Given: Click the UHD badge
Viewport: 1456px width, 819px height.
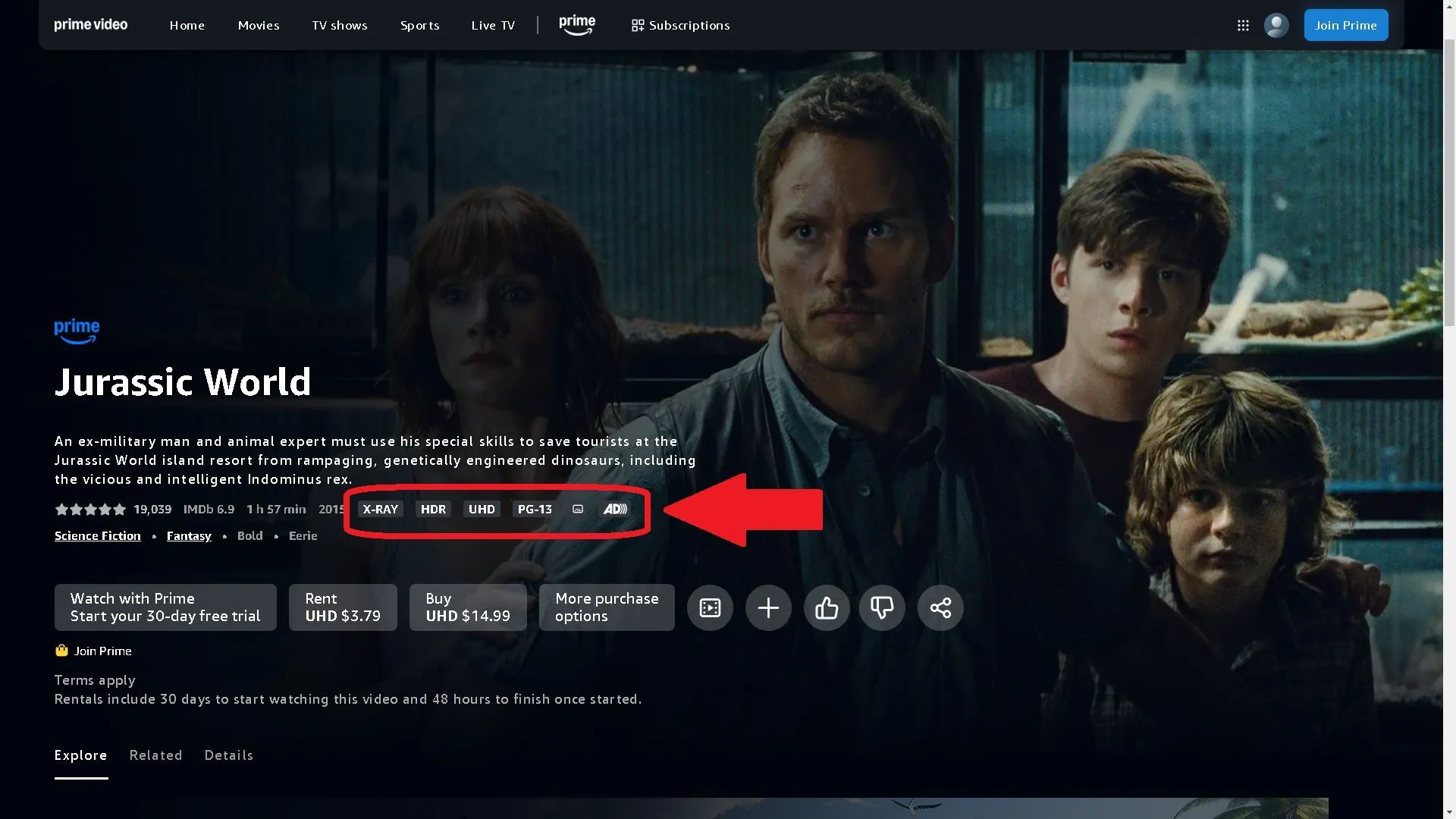Looking at the screenshot, I should (x=482, y=509).
